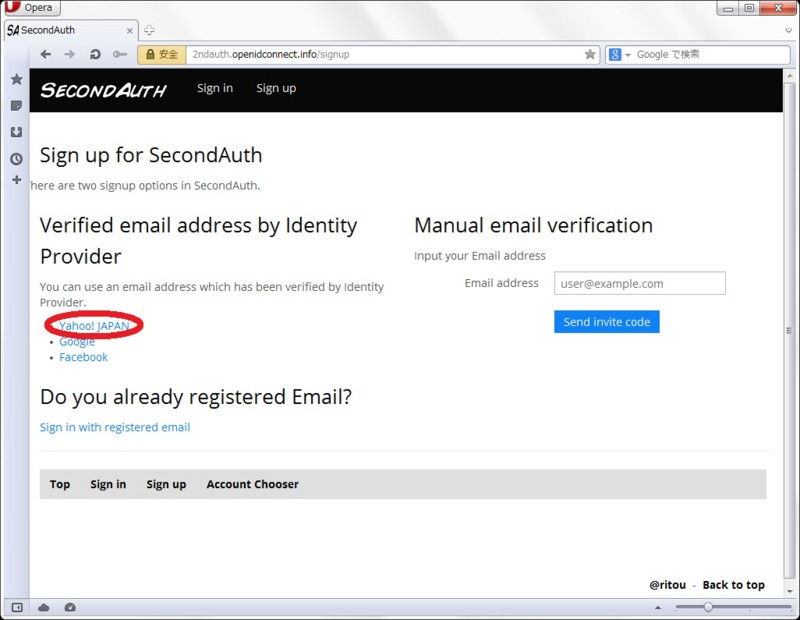
Task: Close the SecondAuth tab
Action: pyautogui.click(x=130, y=31)
